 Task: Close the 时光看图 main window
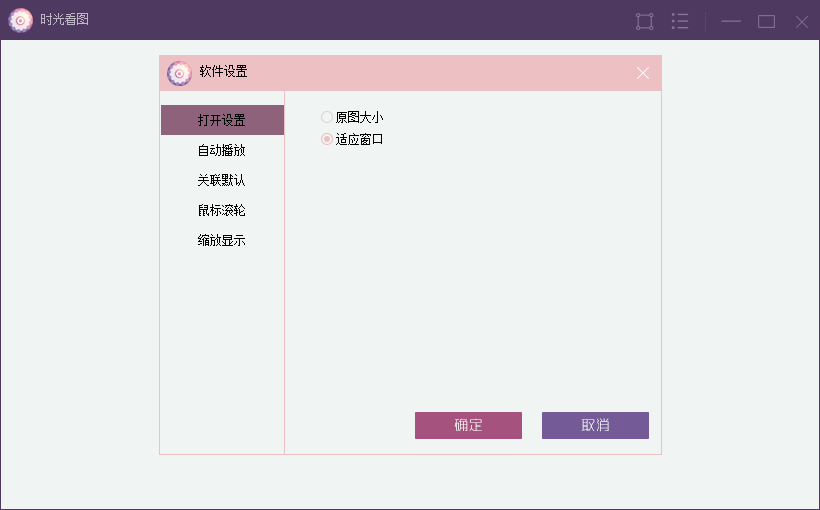point(802,21)
